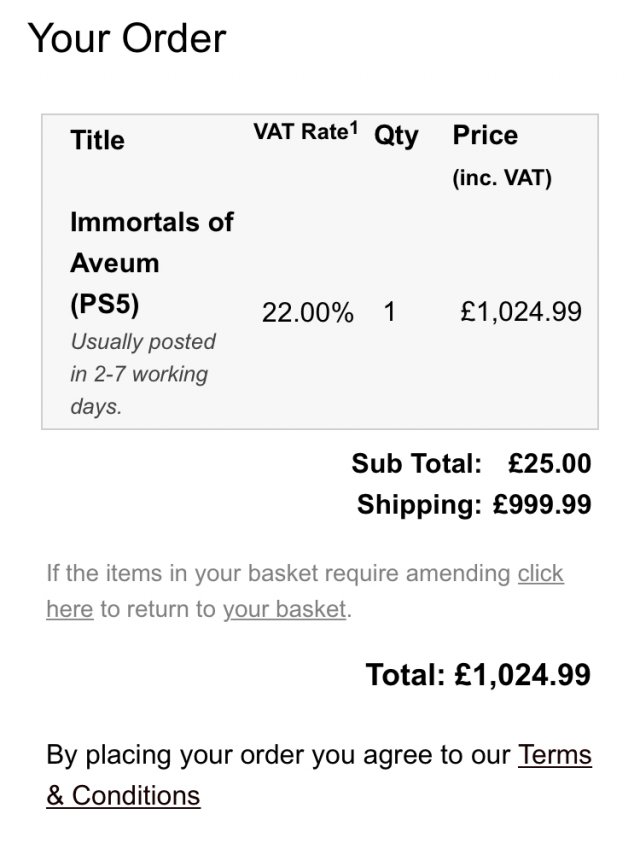
Task: Click the £25.00 sub total amount
Action: (x=549, y=464)
